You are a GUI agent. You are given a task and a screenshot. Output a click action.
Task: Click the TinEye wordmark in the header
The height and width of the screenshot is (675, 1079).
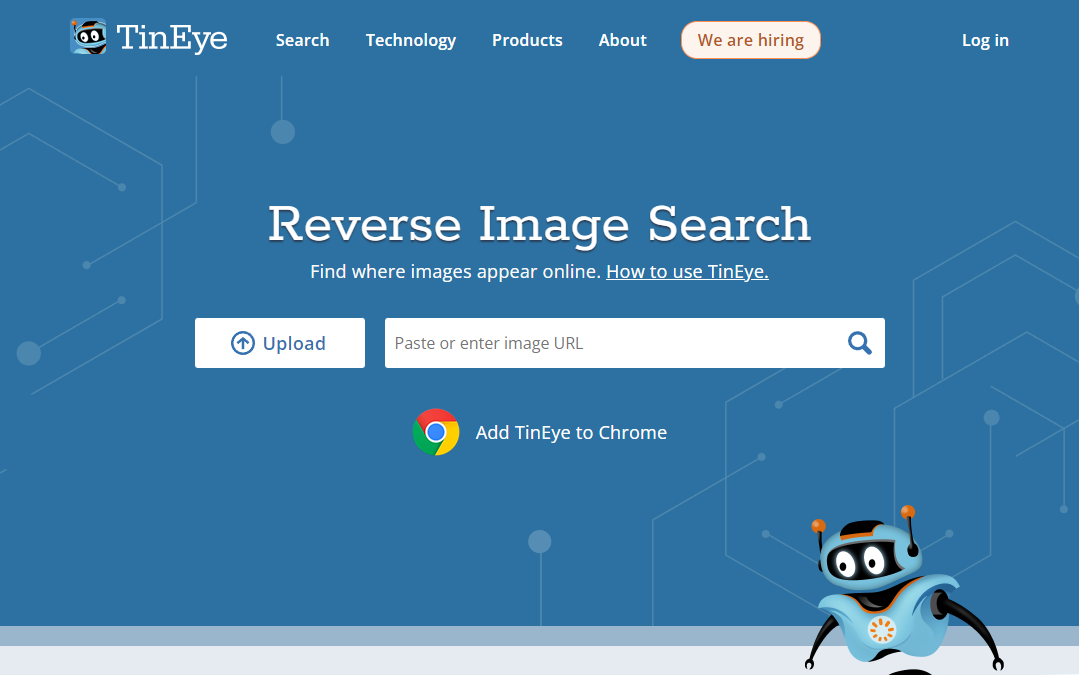171,38
